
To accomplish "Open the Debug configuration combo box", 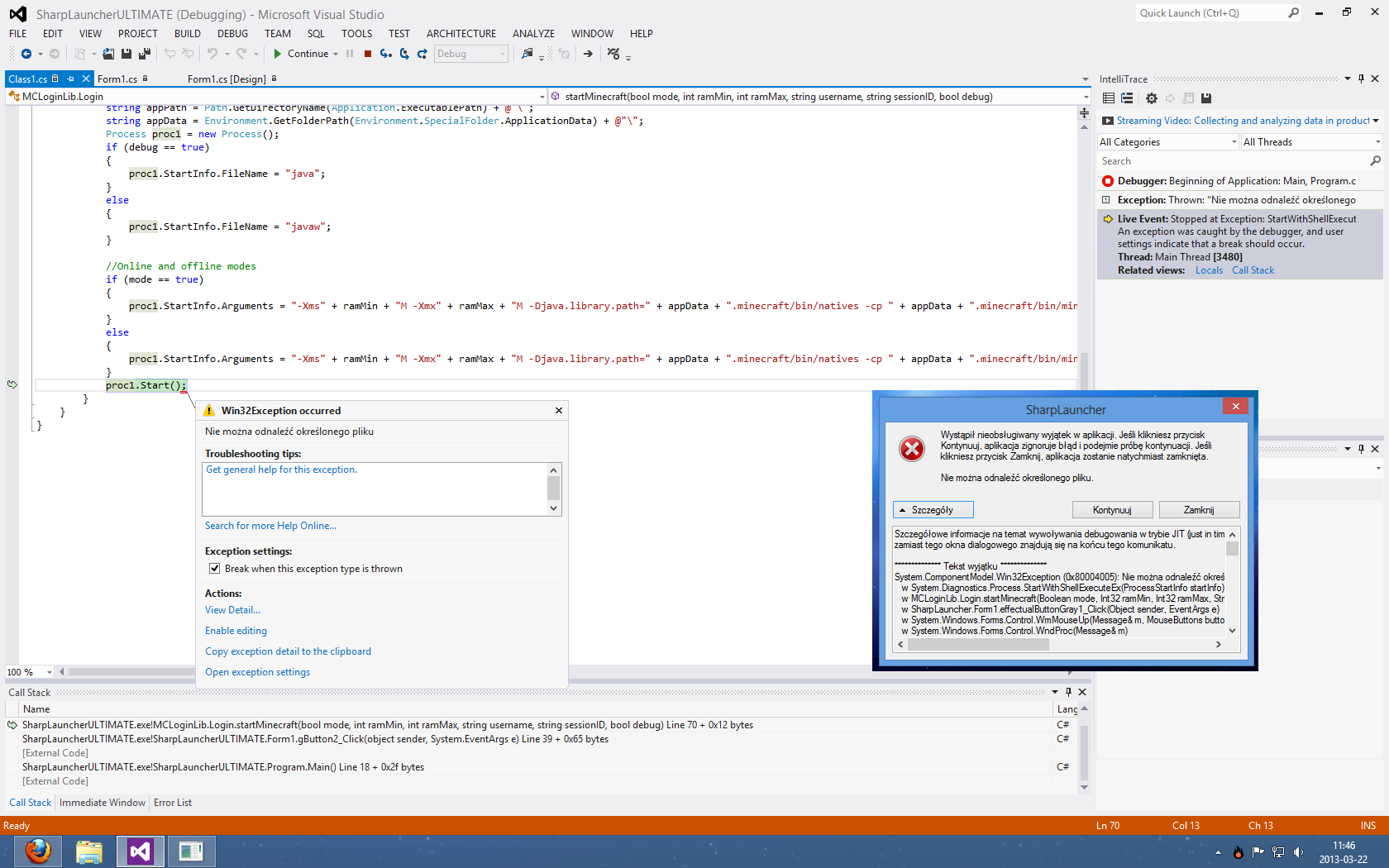I will tap(471, 54).
